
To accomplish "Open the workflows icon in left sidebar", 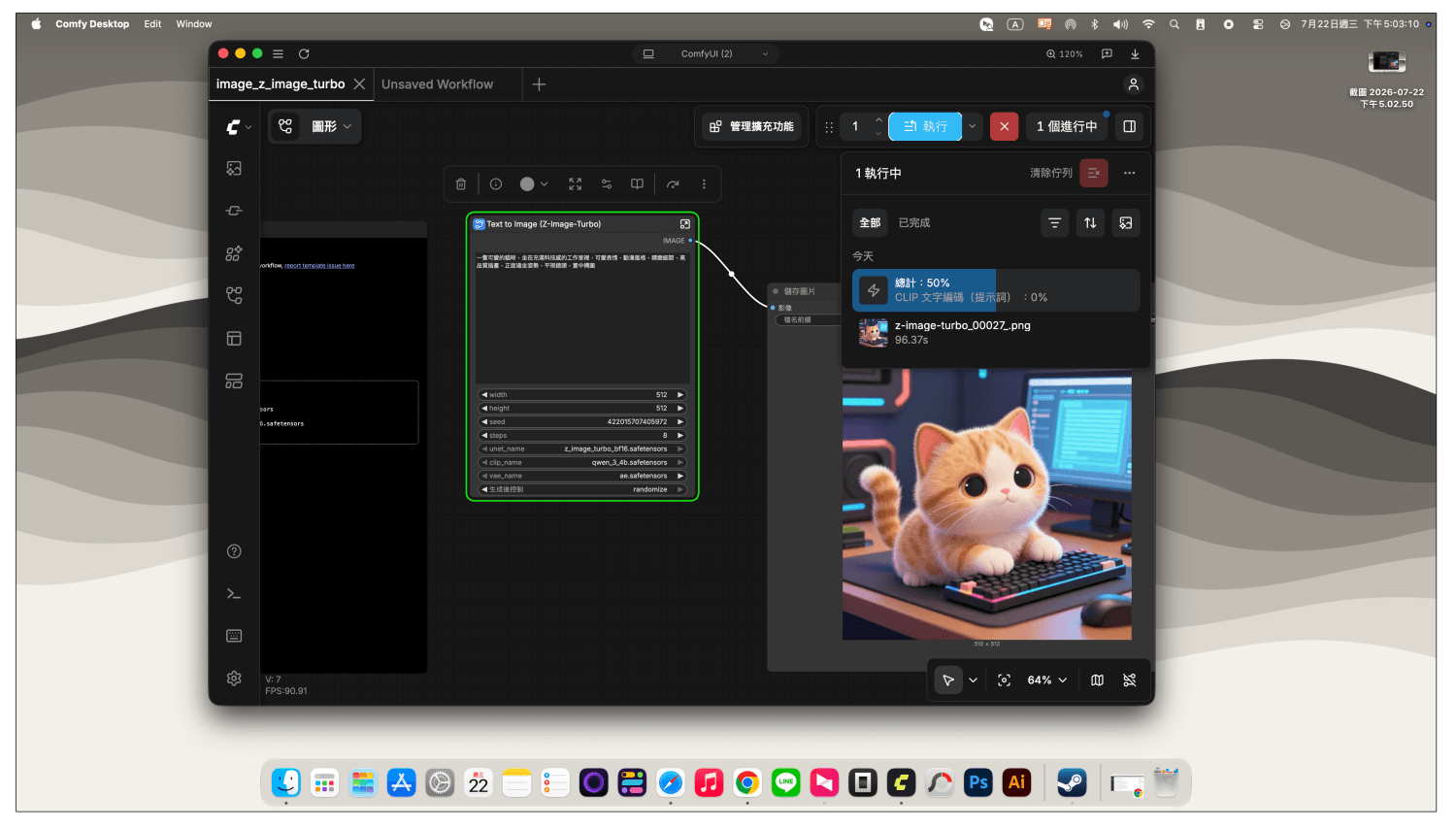I will (x=234, y=295).
